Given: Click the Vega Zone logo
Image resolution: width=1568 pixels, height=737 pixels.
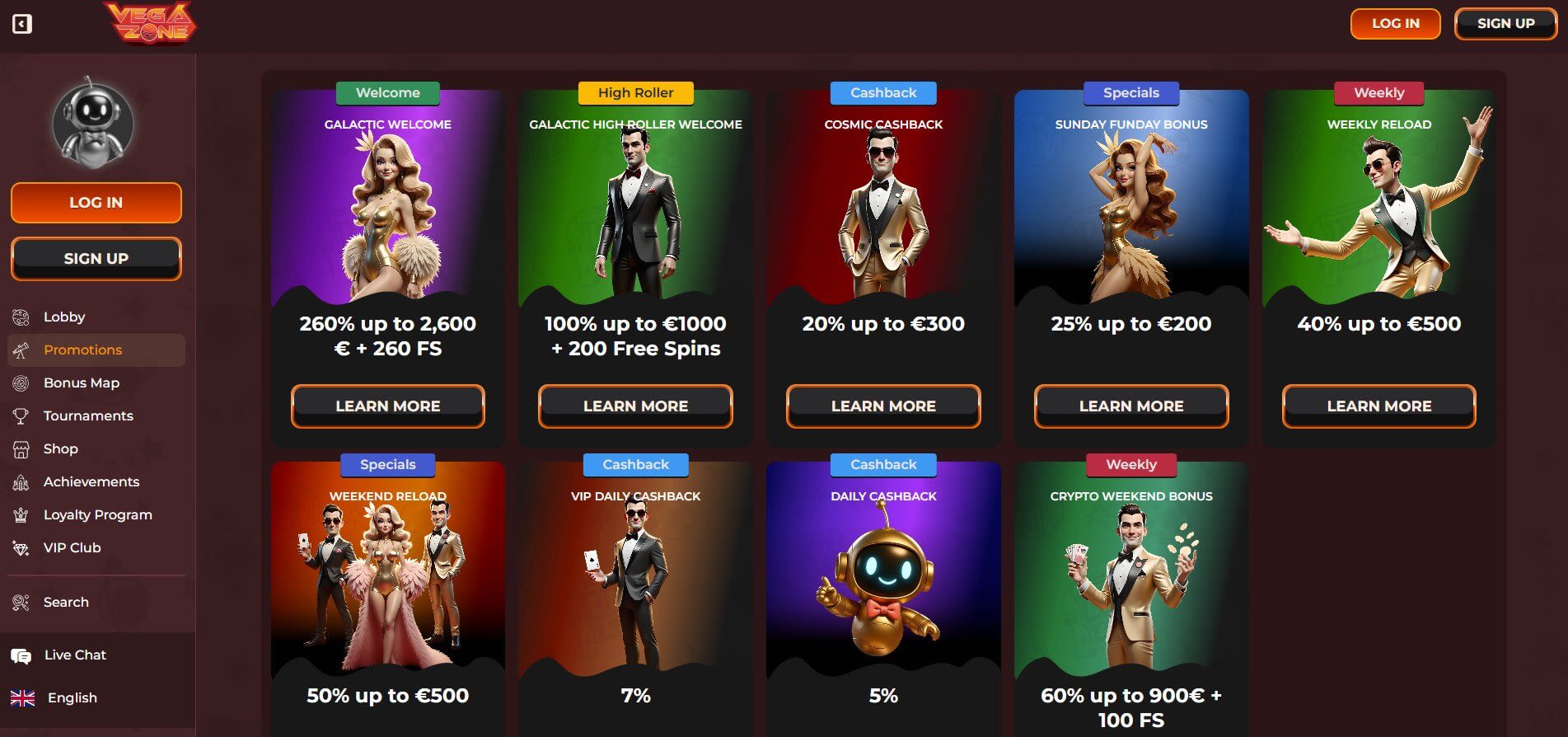Looking at the screenshot, I should pyautogui.click(x=150, y=23).
